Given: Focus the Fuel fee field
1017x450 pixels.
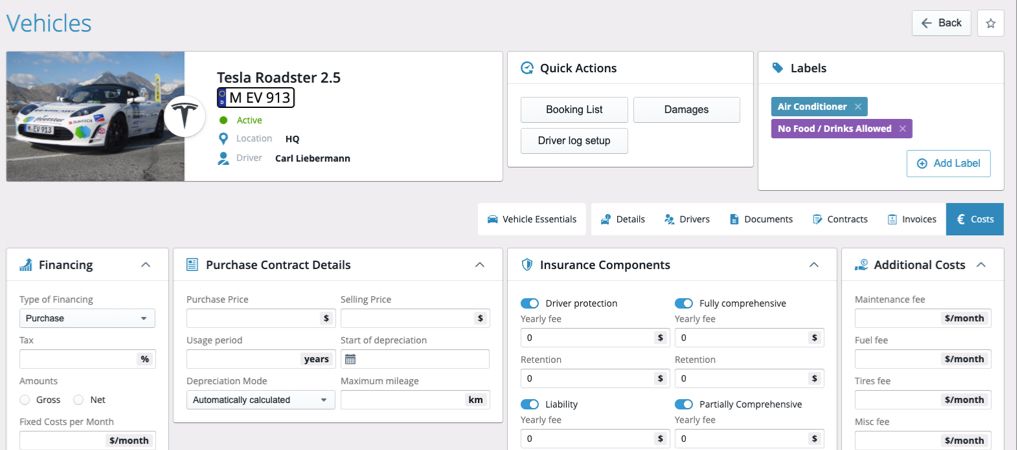Looking at the screenshot, I should pyautogui.click(x=923, y=359).
